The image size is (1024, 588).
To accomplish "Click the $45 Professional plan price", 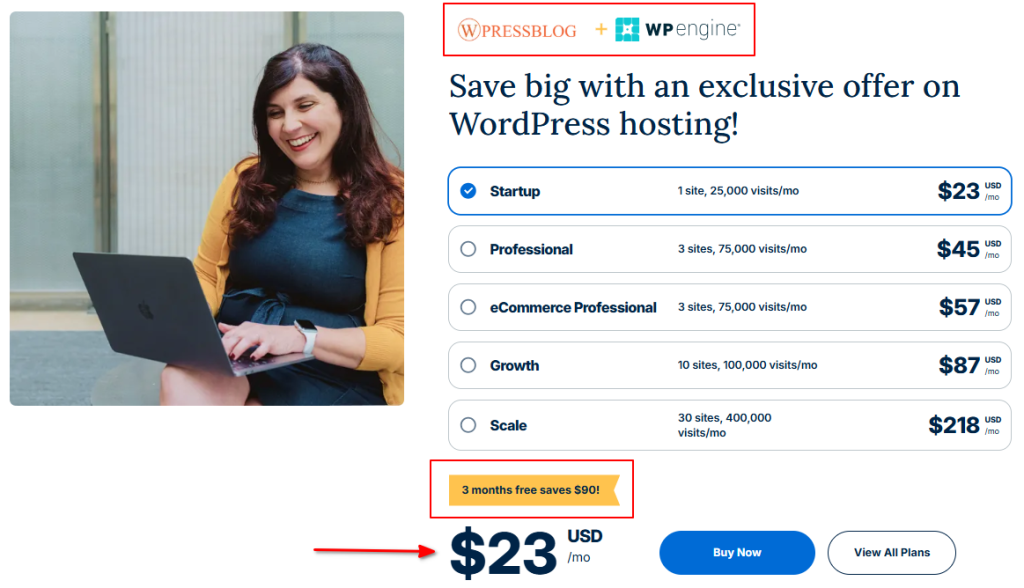I will [x=958, y=249].
